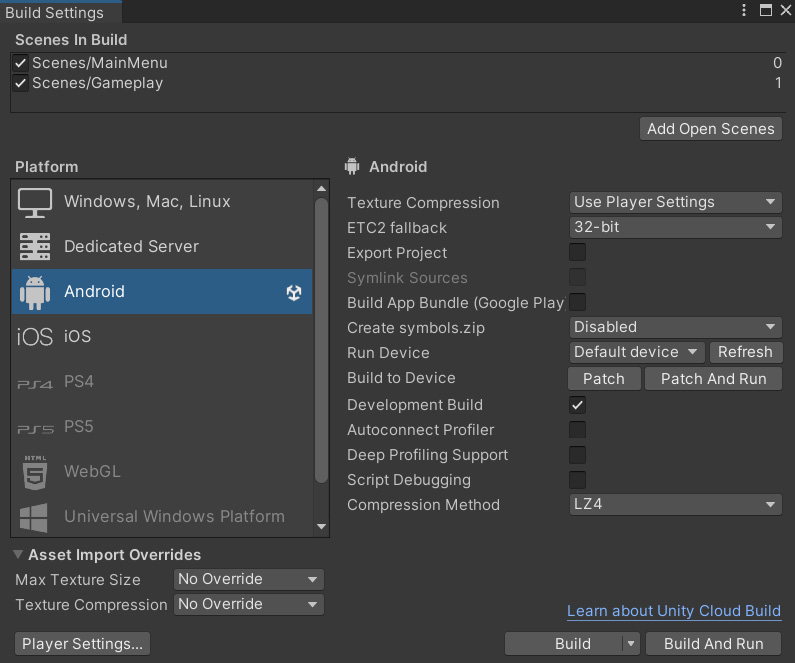Viewport: 795px width, 663px height.
Task: Click the Android icon beside the settings header
Action: [x=352, y=166]
